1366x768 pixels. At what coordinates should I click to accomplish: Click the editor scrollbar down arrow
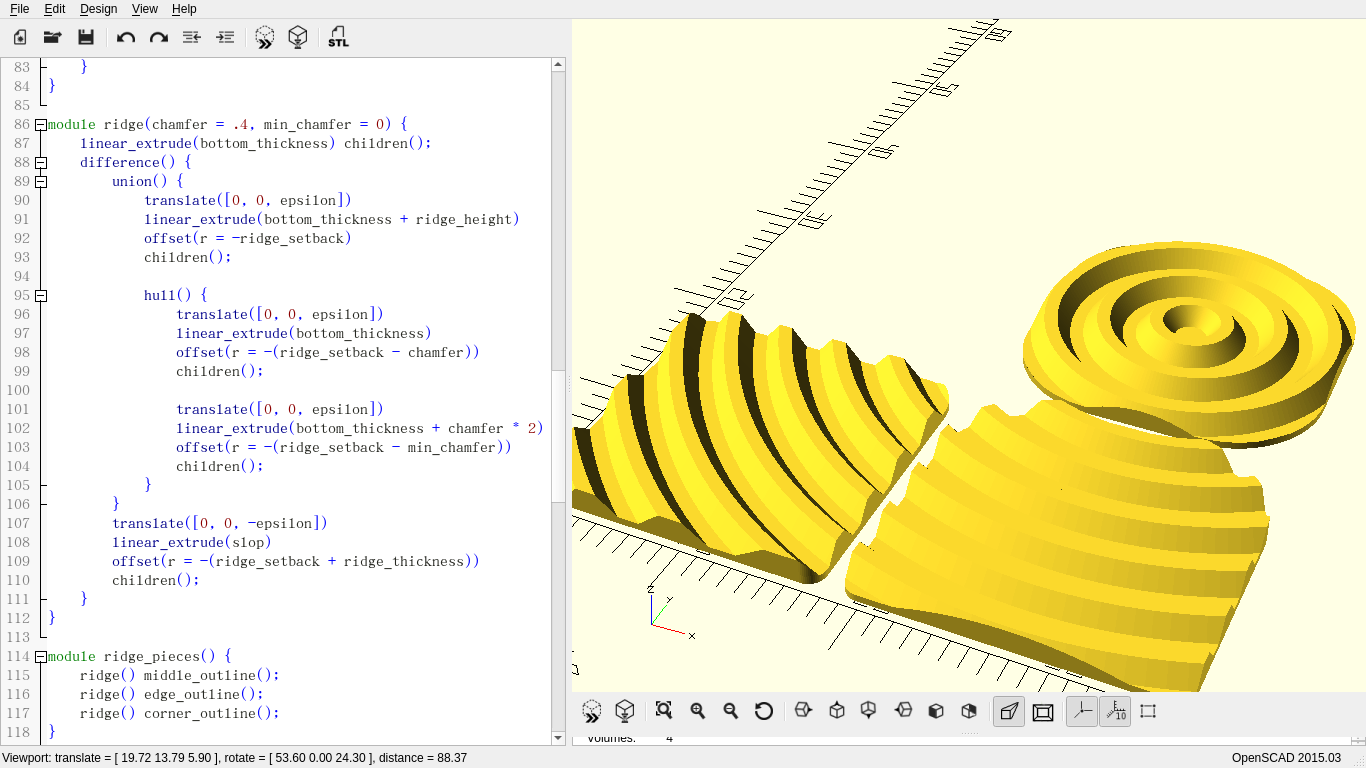(558, 738)
